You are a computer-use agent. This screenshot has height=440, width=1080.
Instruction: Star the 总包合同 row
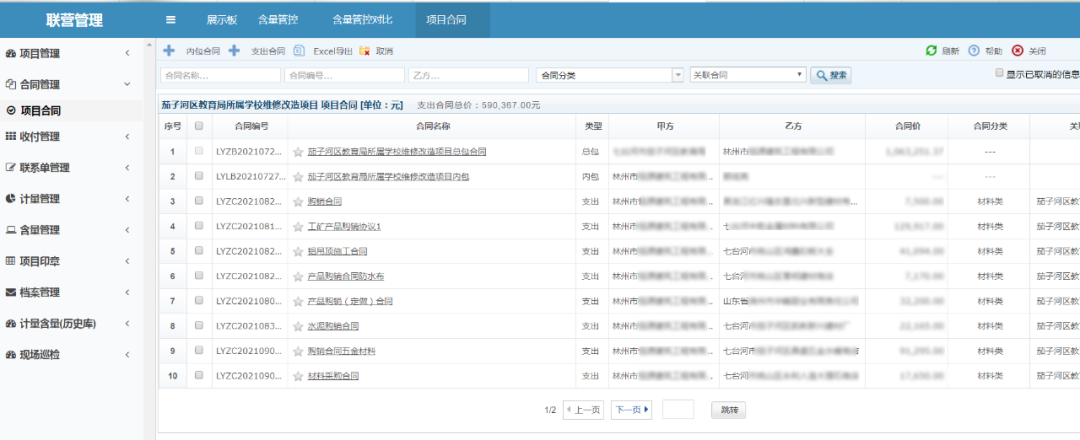point(298,151)
